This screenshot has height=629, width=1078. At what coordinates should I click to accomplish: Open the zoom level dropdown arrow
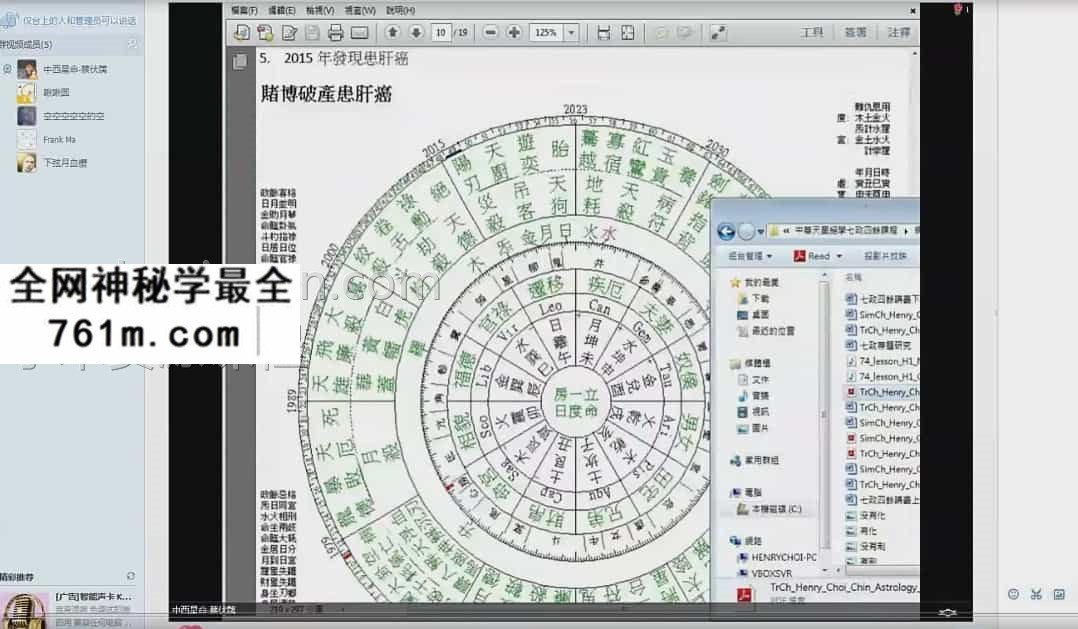pos(571,32)
